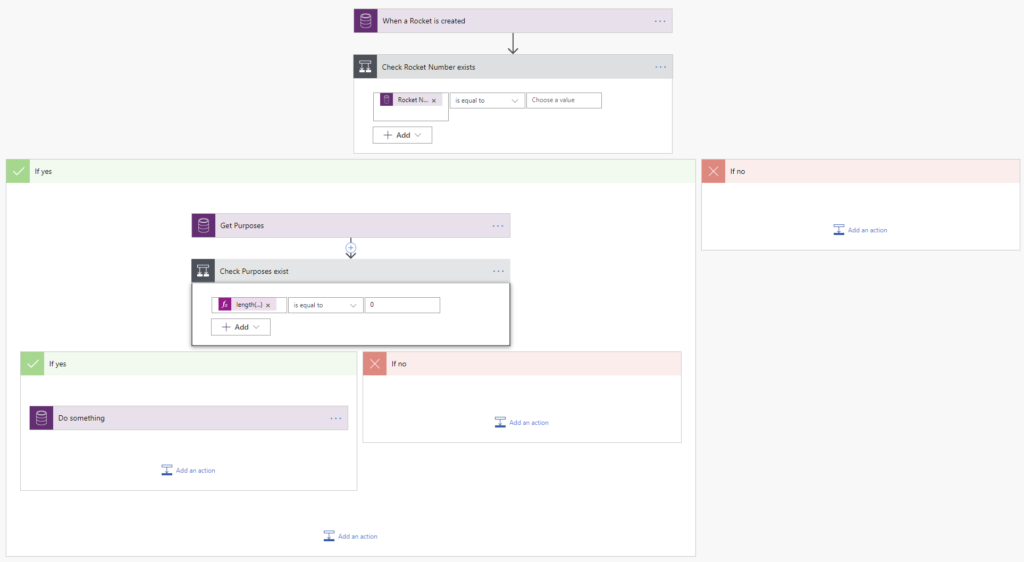Remove the length(...) expression token
The height and width of the screenshot is (562, 1024).
pyautogui.click(x=268, y=305)
